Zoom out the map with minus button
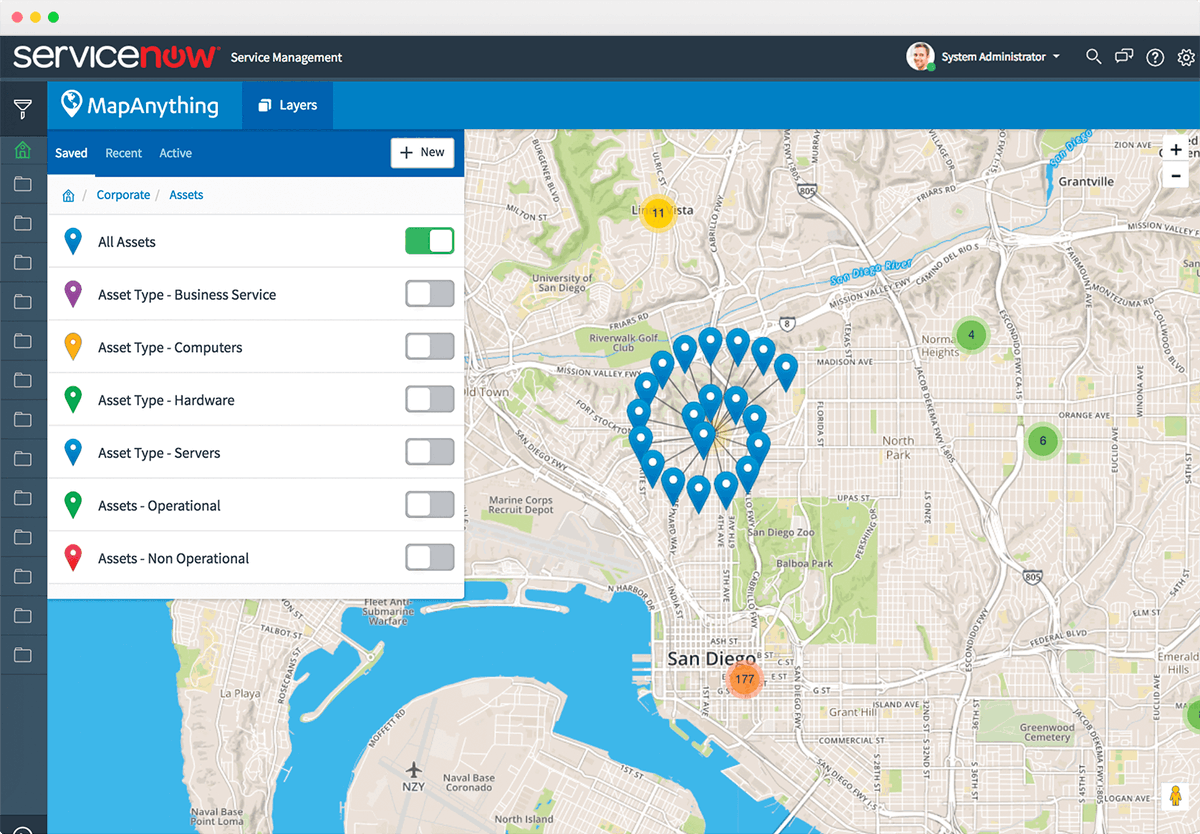Screen dimensions: 1200x834 (1176, 175)
